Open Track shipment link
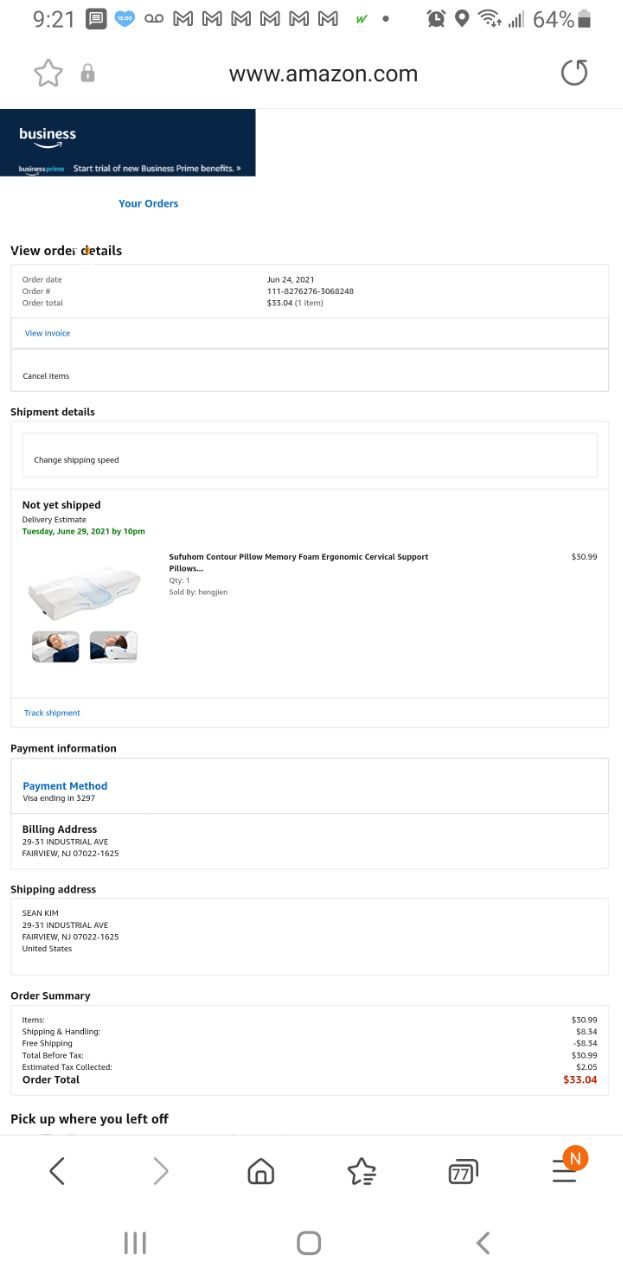The image size is (623, 1280). [52, 713]
